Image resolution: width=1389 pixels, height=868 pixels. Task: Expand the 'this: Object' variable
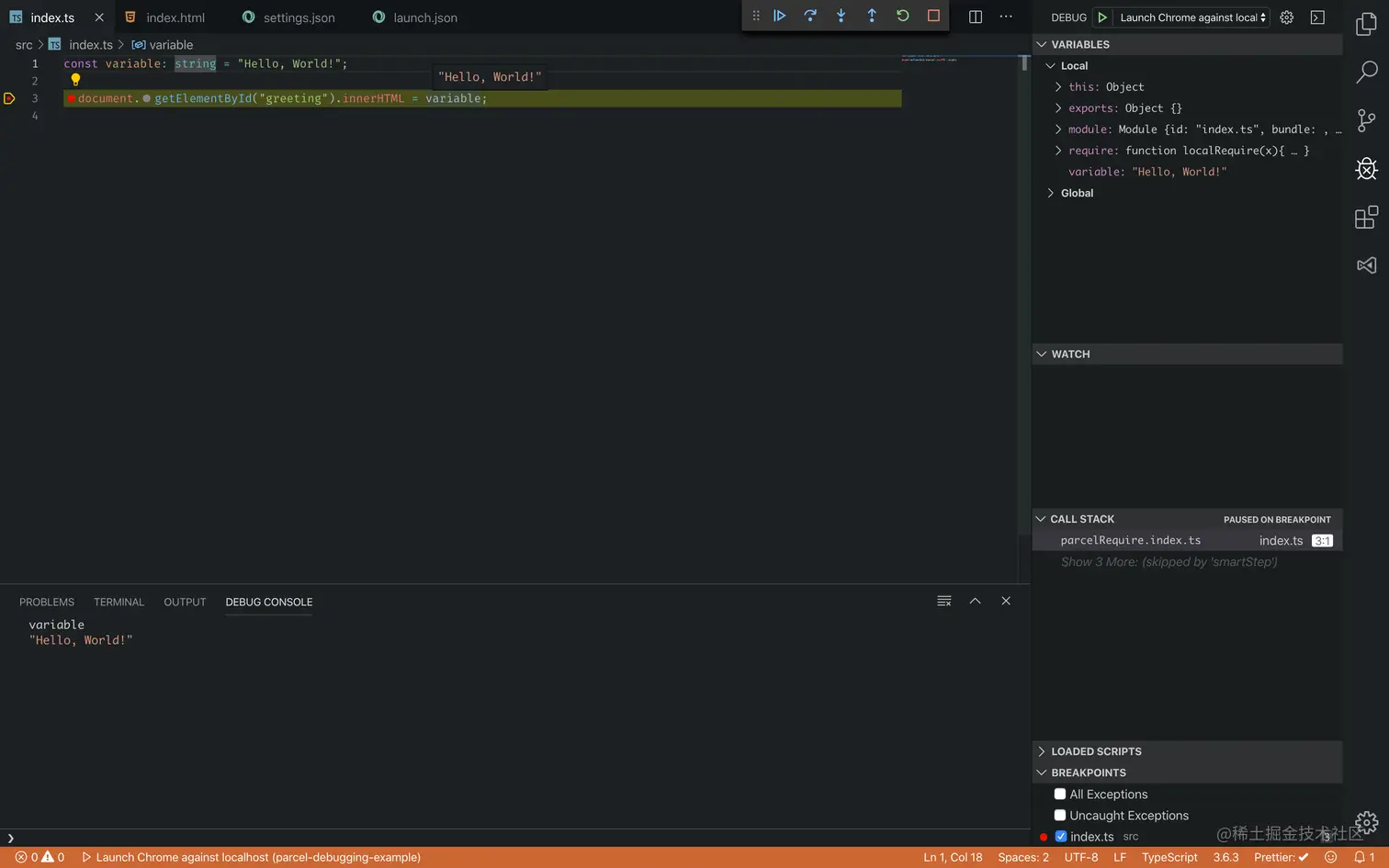(x=1058, y=87)
